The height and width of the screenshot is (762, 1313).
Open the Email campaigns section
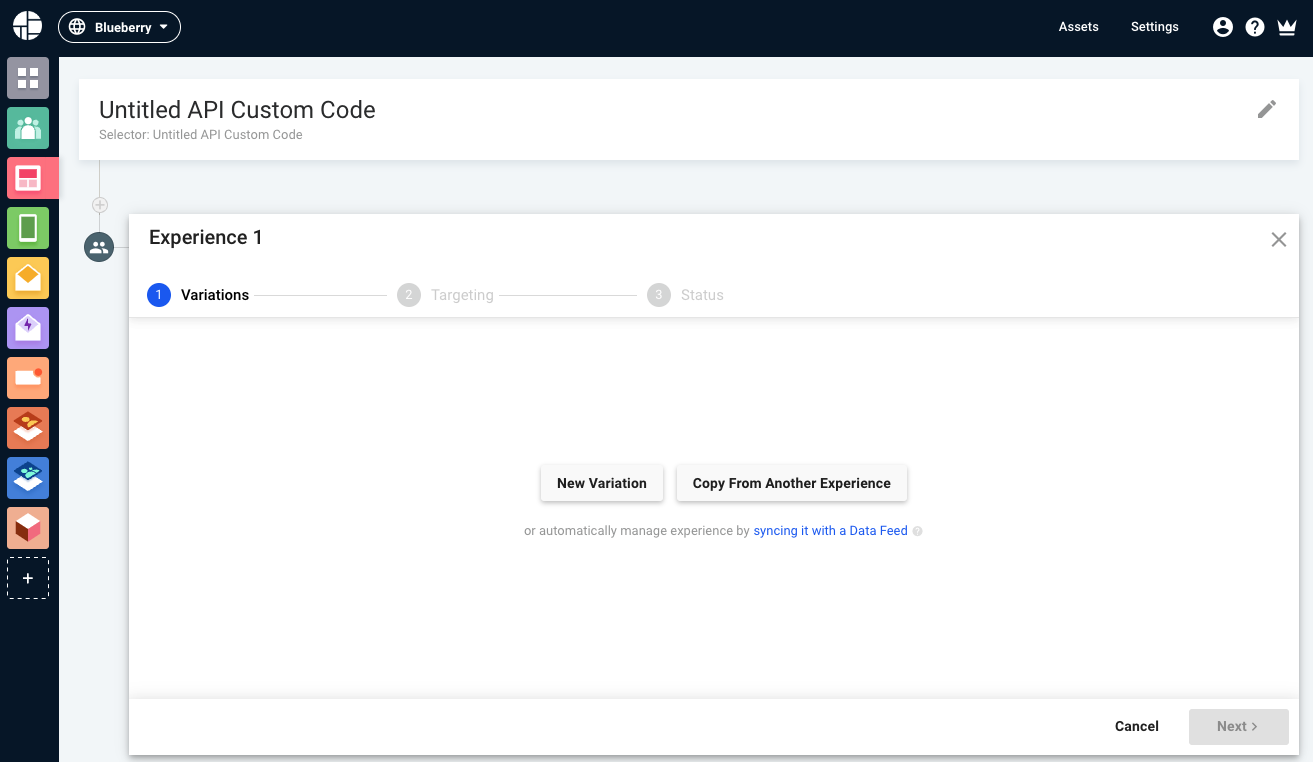[x=27, y=278]
